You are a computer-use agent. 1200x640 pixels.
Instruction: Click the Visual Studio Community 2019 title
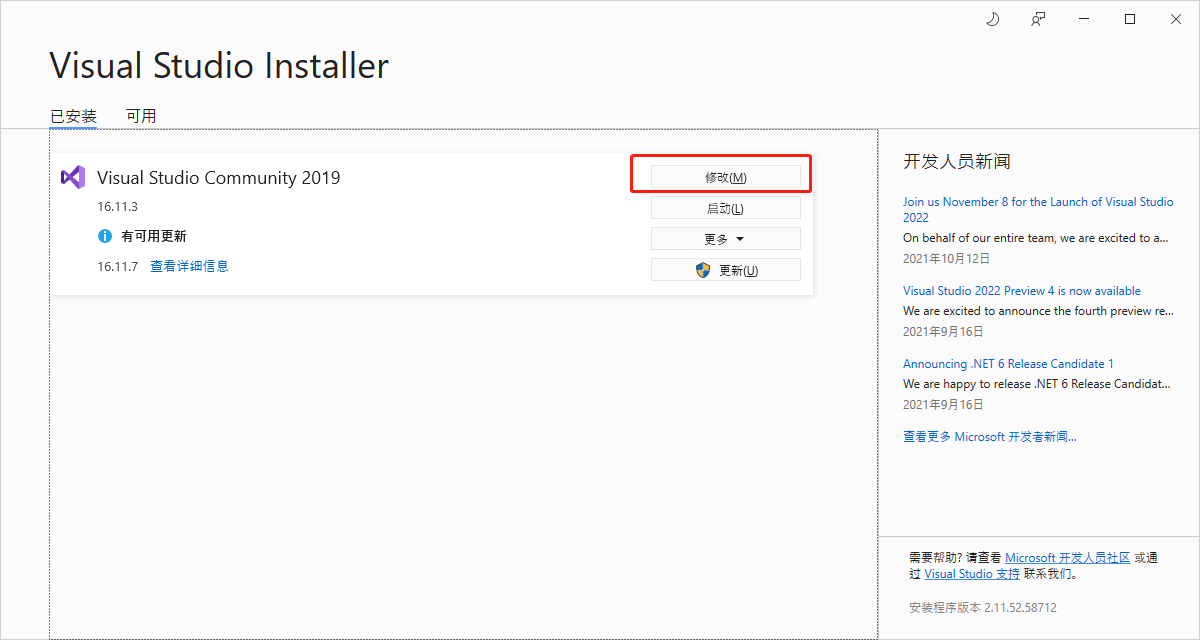(x=219, y=178)
